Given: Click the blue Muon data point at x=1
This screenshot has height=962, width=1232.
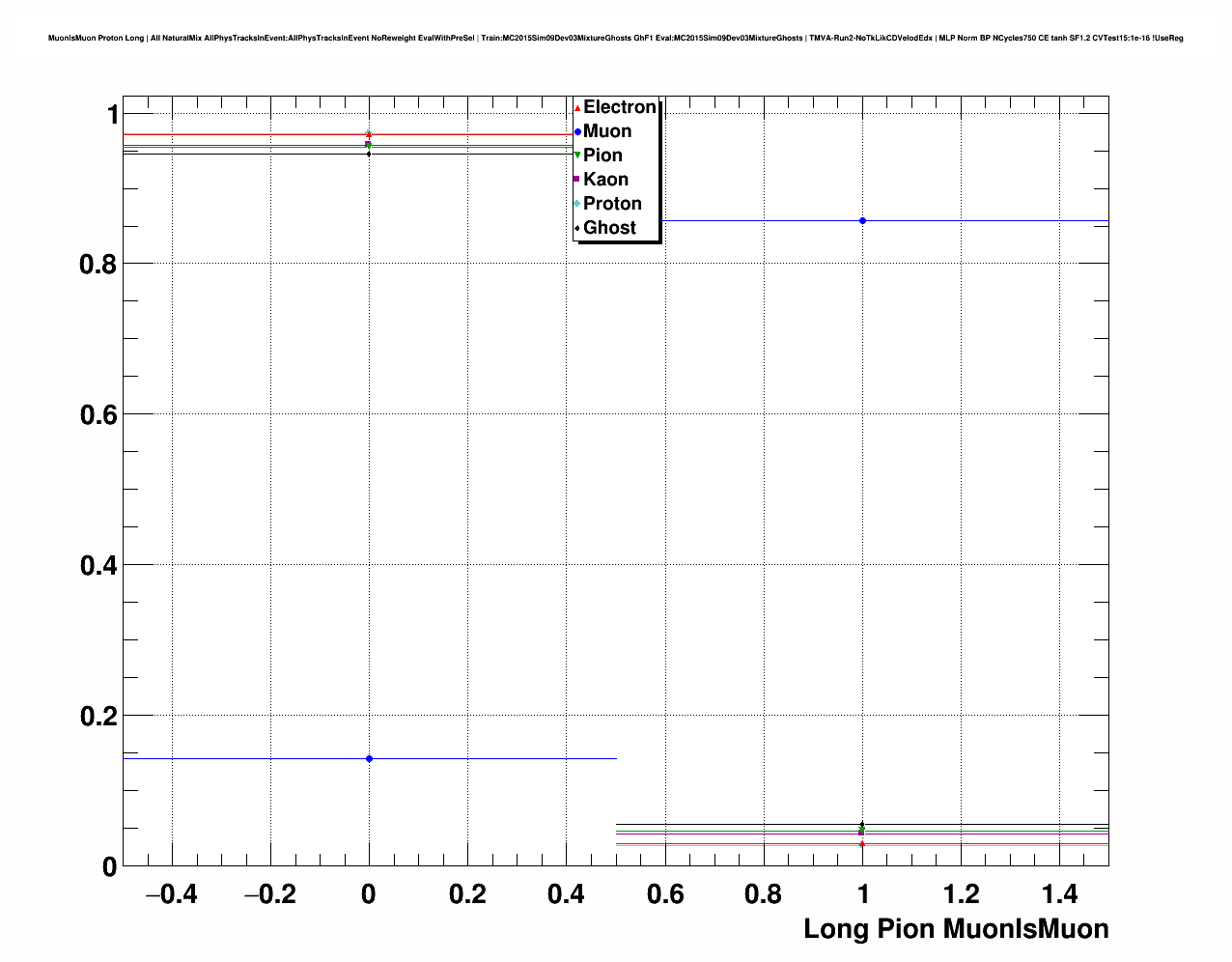Looking at the screenshot, I should pos(862,221).
